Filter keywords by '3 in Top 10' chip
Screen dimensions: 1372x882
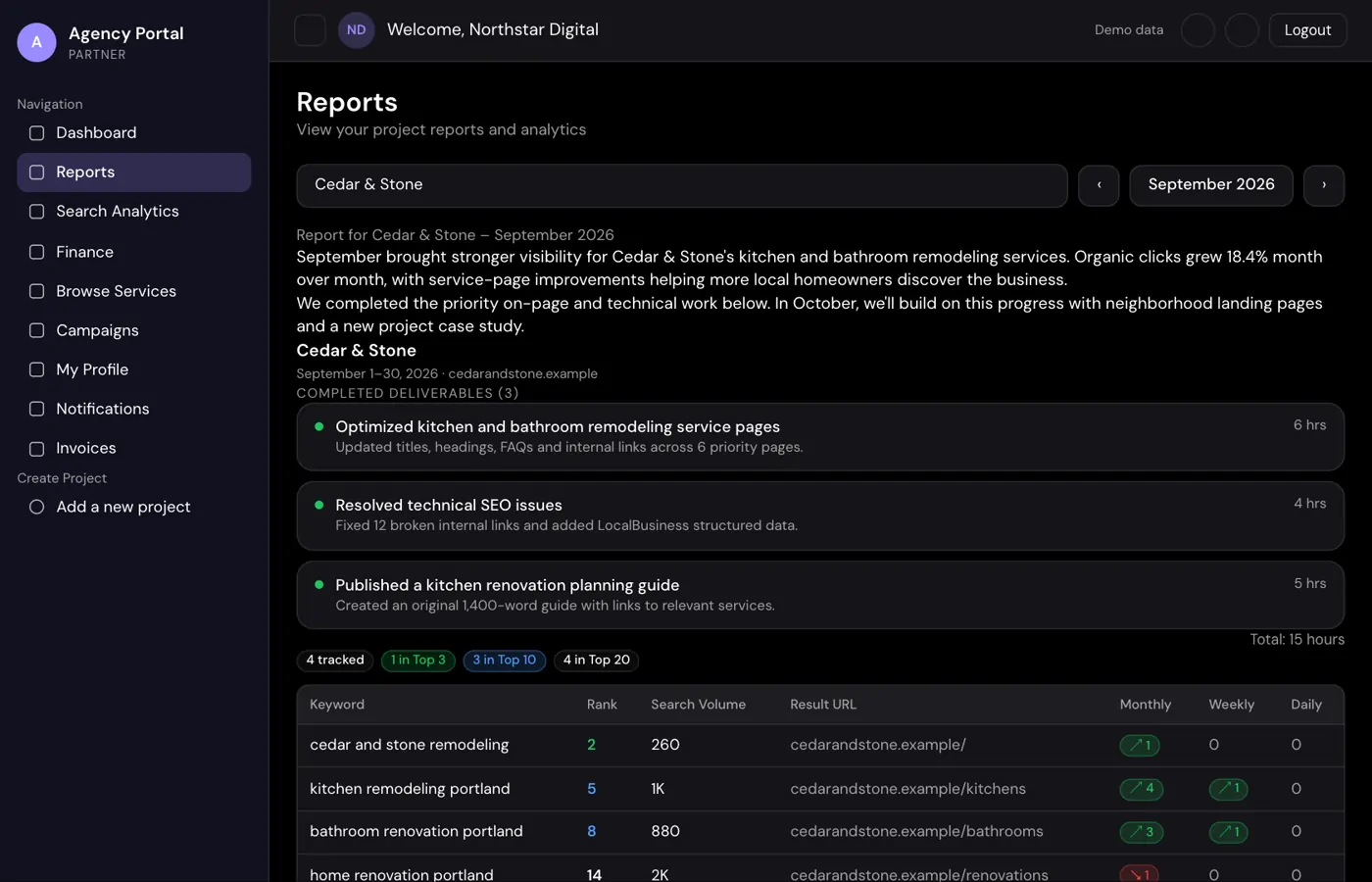coord(505,661)
